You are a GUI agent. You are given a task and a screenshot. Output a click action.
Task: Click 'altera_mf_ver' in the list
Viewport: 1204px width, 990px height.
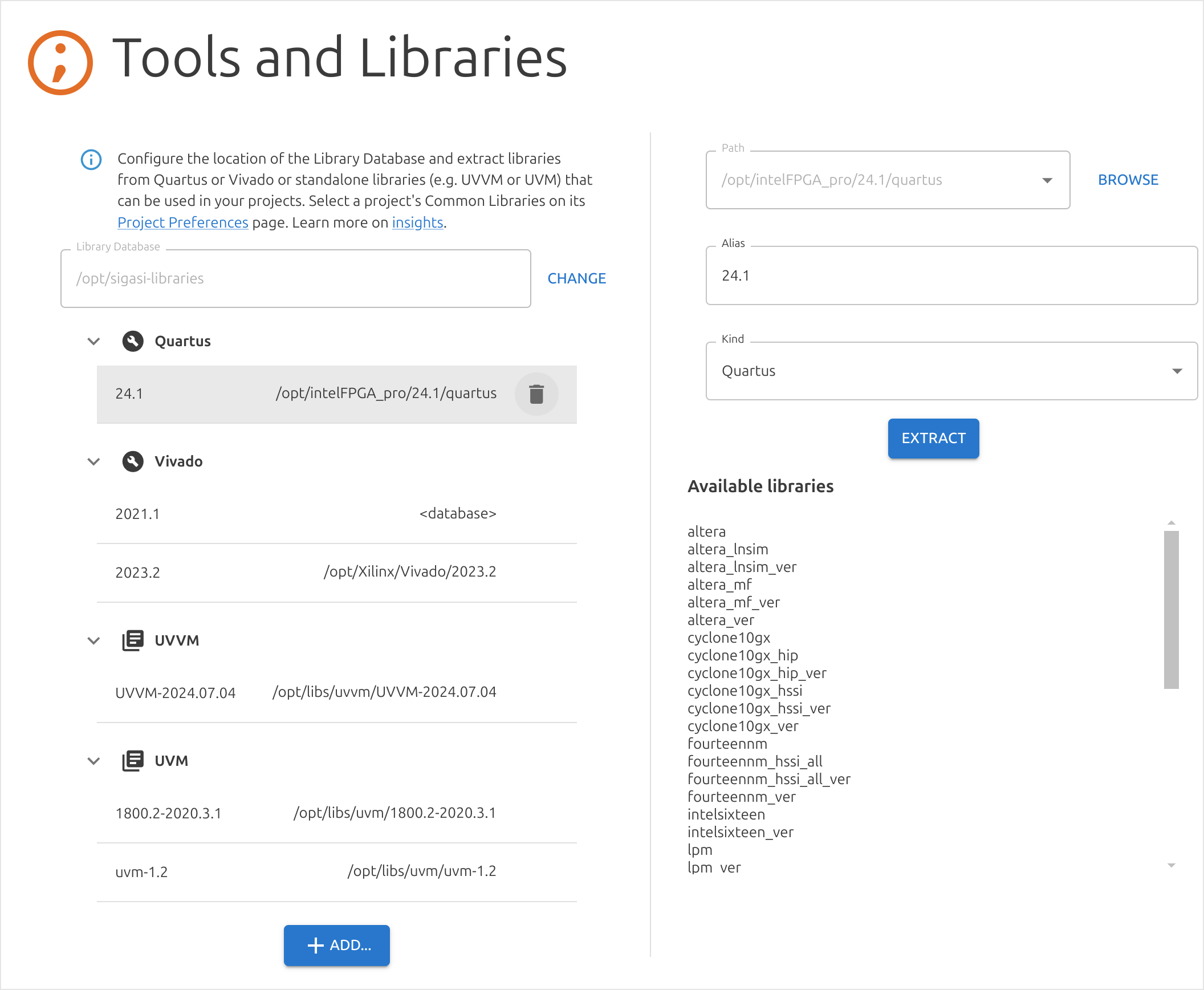(x=733, y=602)
